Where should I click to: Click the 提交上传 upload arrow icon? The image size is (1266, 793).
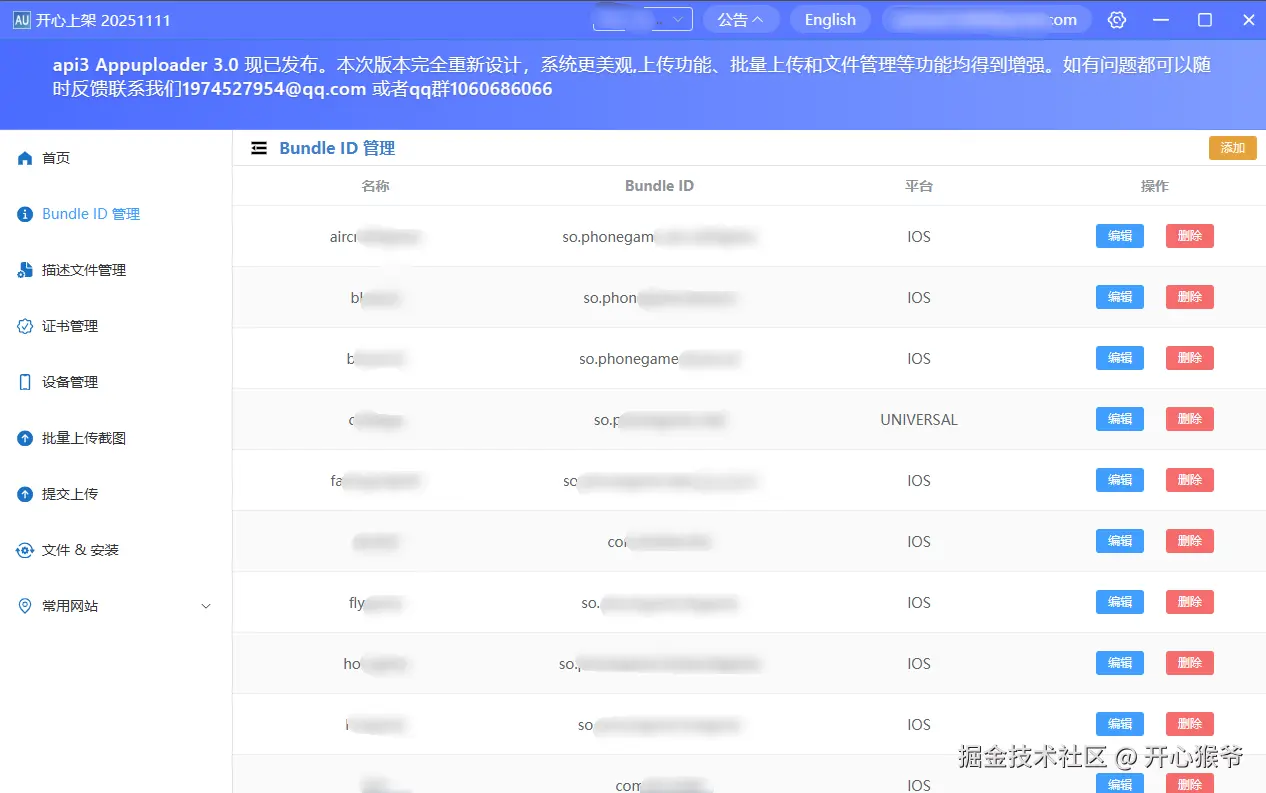point(25,494)
